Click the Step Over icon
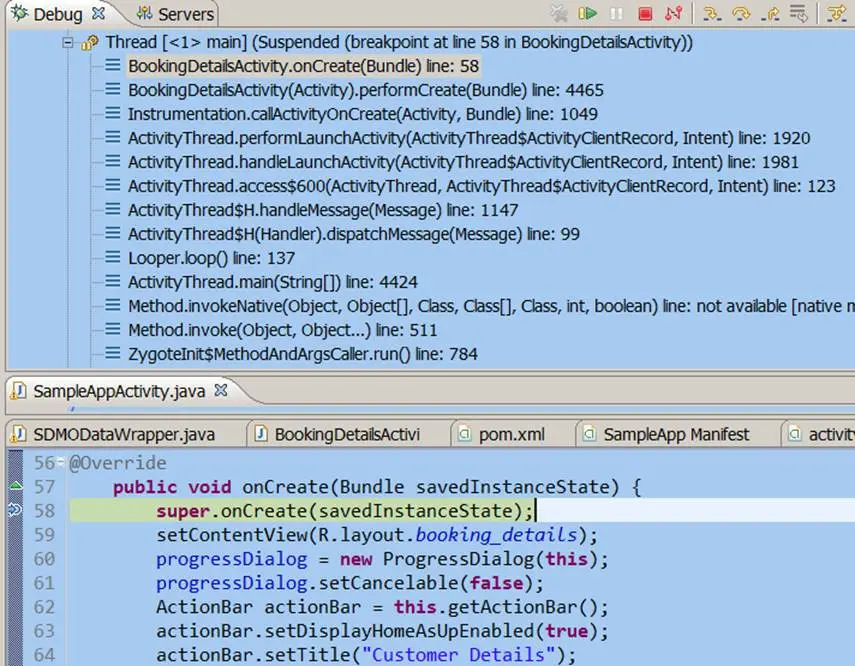 [741, 14]
